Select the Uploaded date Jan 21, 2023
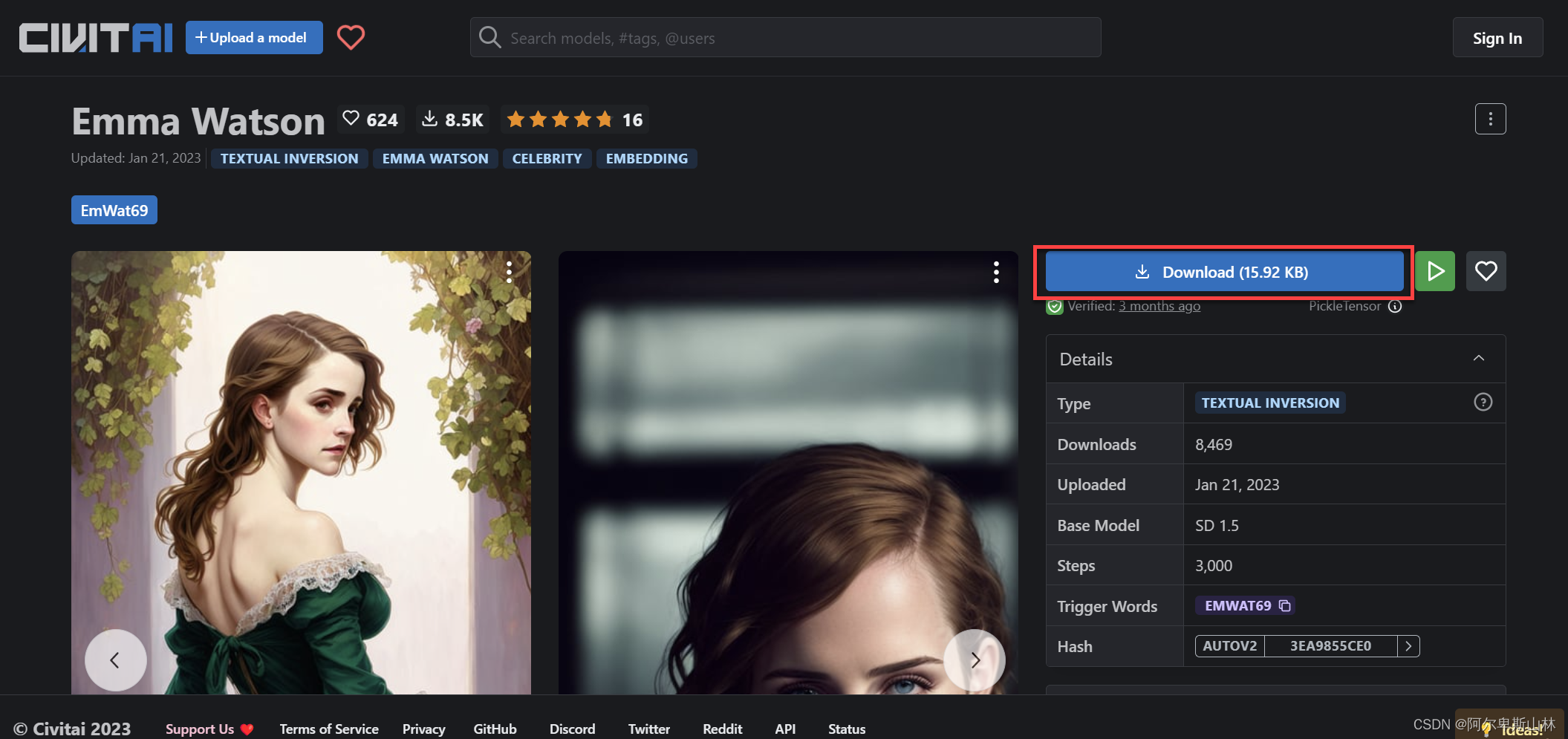The height and width of the screenshot is (739, 1568). [1237, 485]
